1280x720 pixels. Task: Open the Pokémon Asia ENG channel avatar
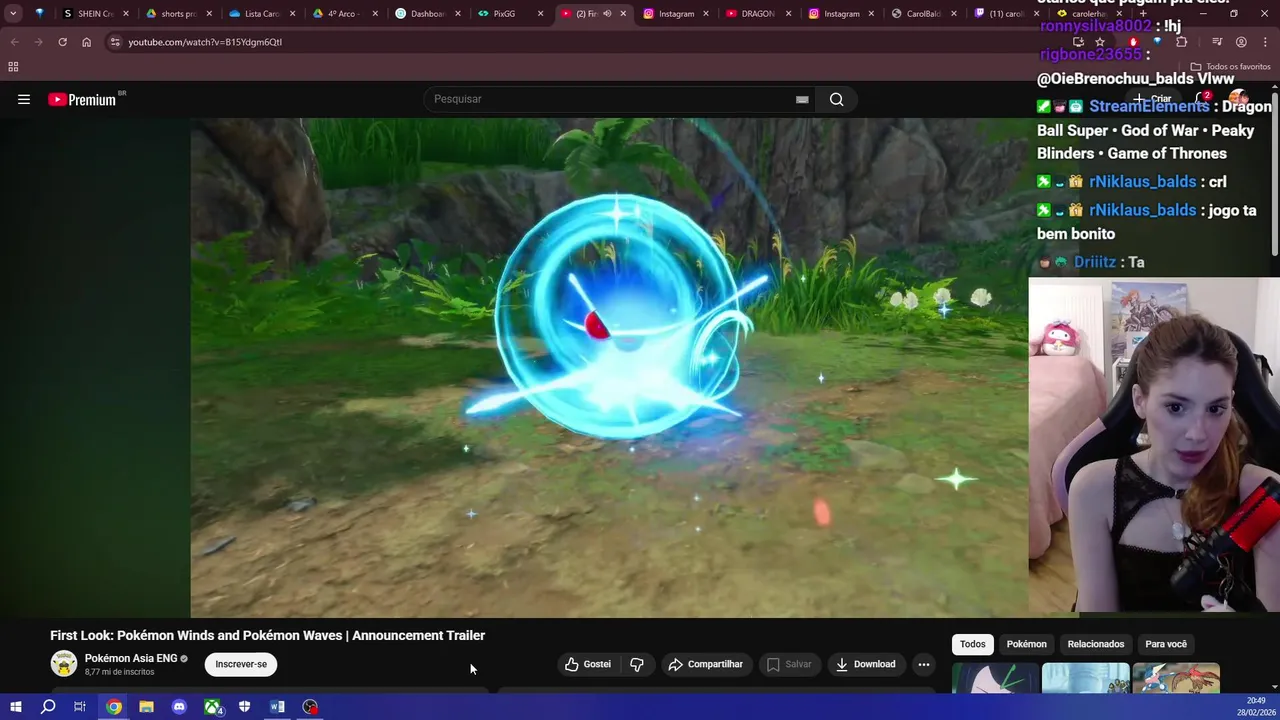click(64, 664)
